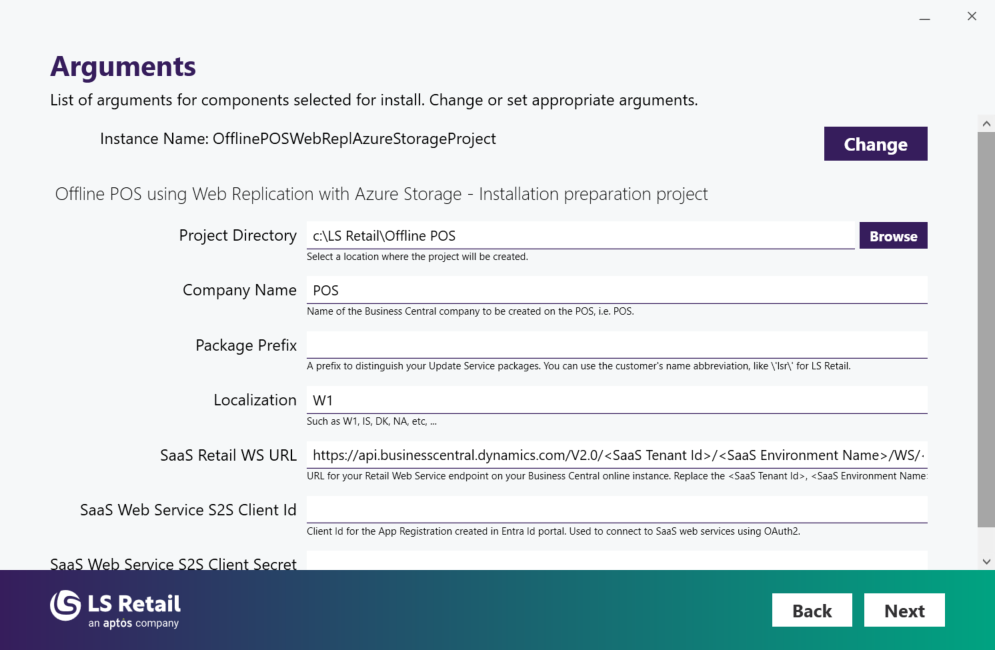Click the aptos company tagline in footer
995x650 pixels.
click(133, 623)
